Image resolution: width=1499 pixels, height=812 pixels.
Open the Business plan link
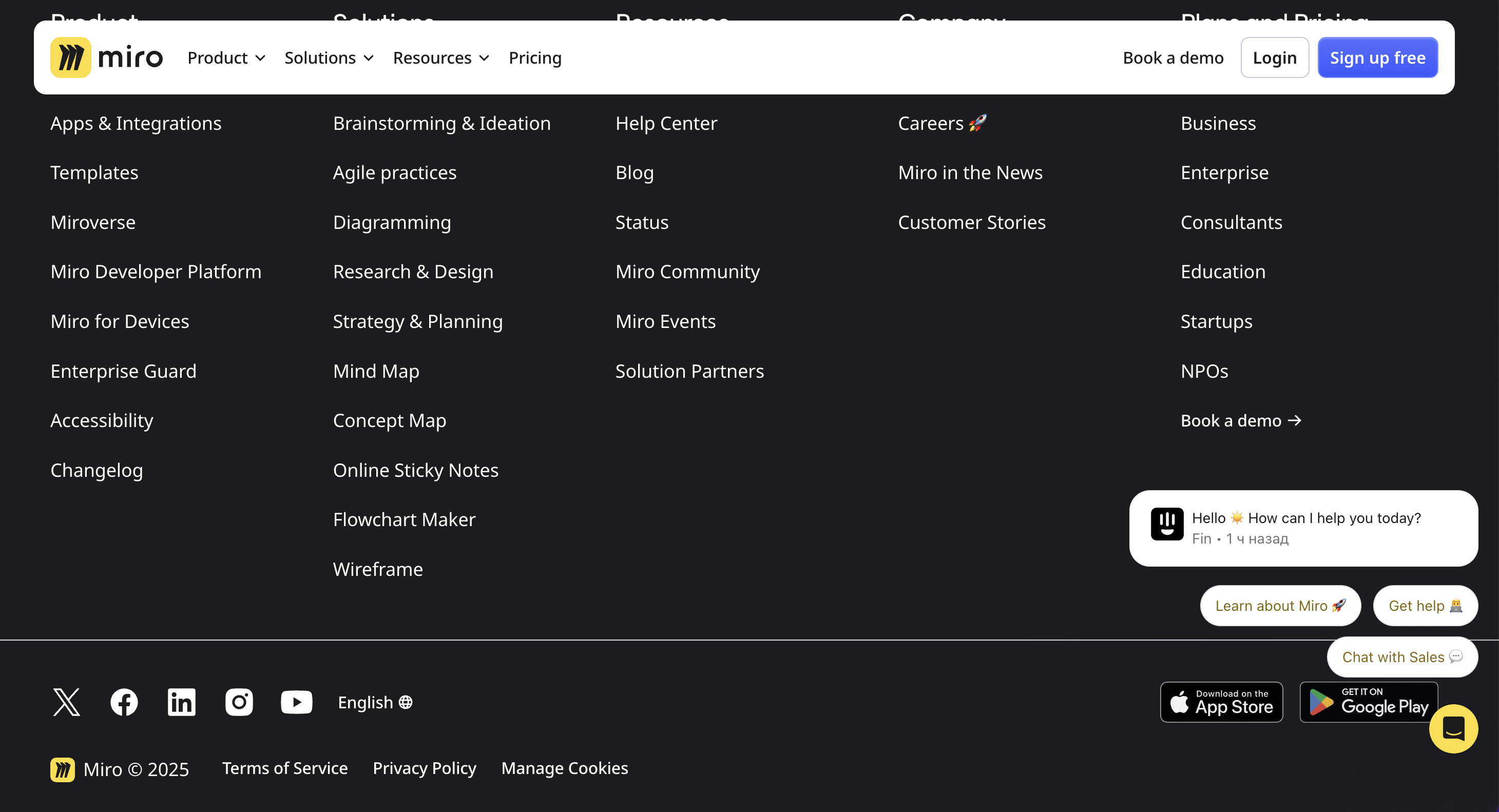click(x=1218, y=123)
